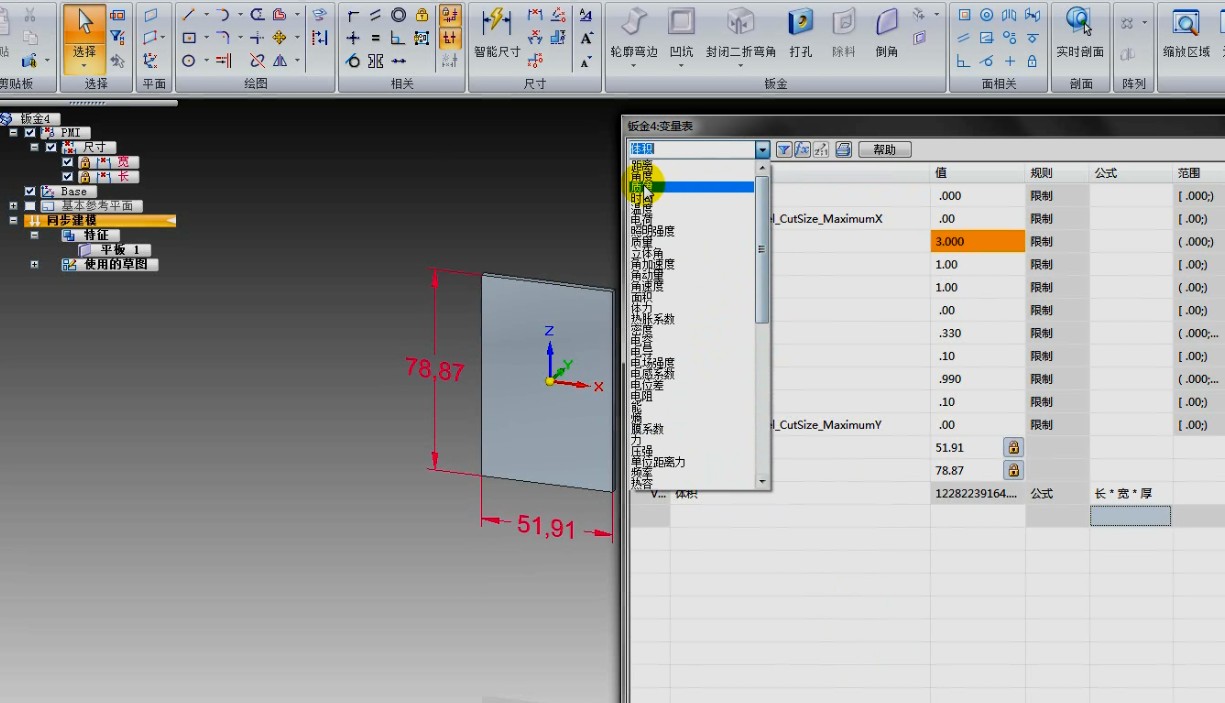Choose 面积 in the unit list
Viewport: 1225px width, 703px height.
[x=641, y=297]
